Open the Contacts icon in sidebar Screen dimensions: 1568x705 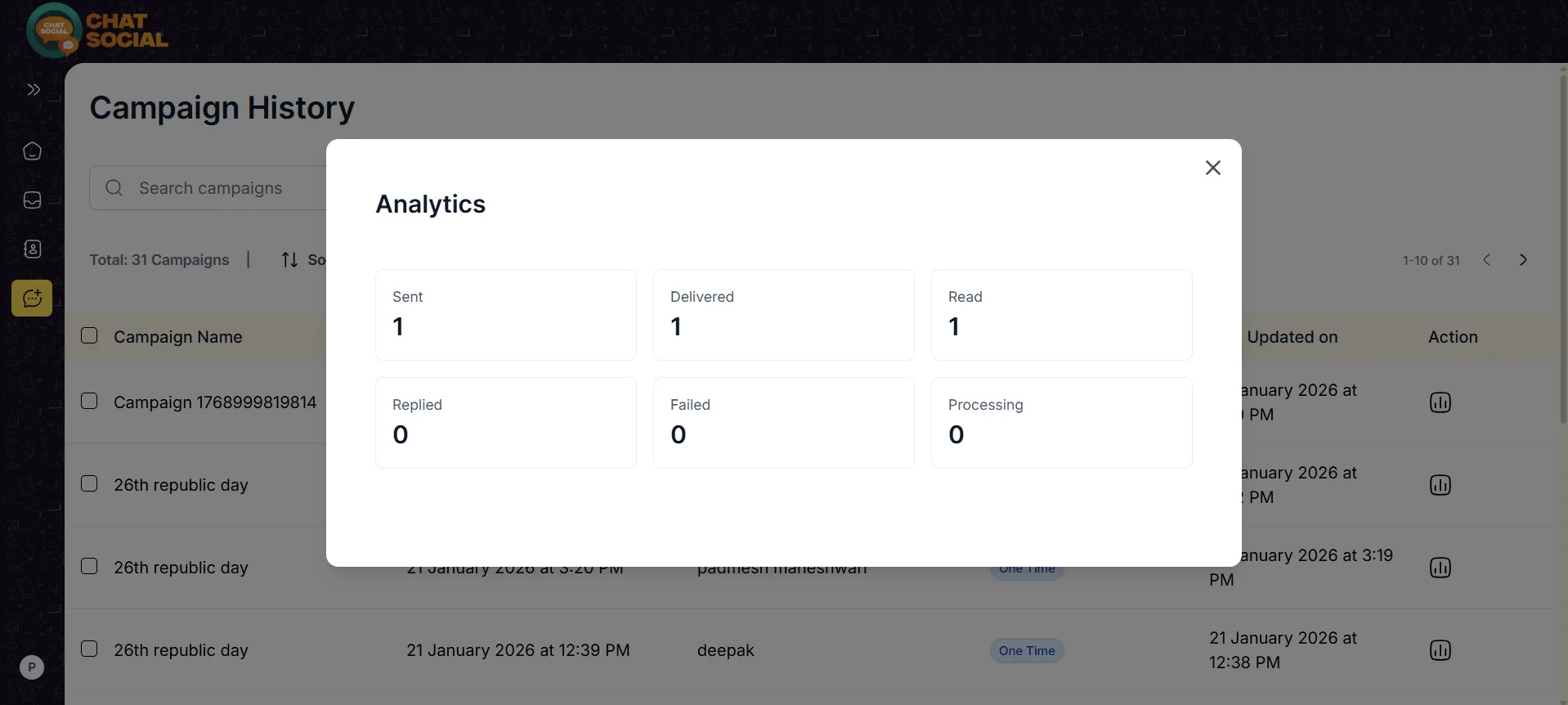pyautogui.click(x=33, y=249)
